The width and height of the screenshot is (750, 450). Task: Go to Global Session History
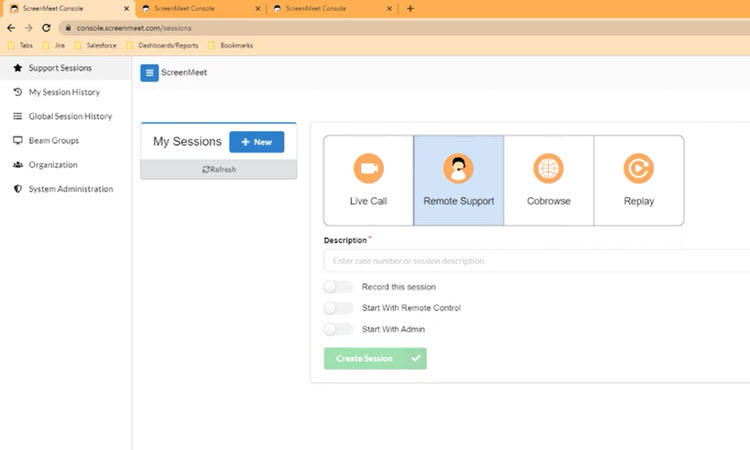tap(66, 116)
